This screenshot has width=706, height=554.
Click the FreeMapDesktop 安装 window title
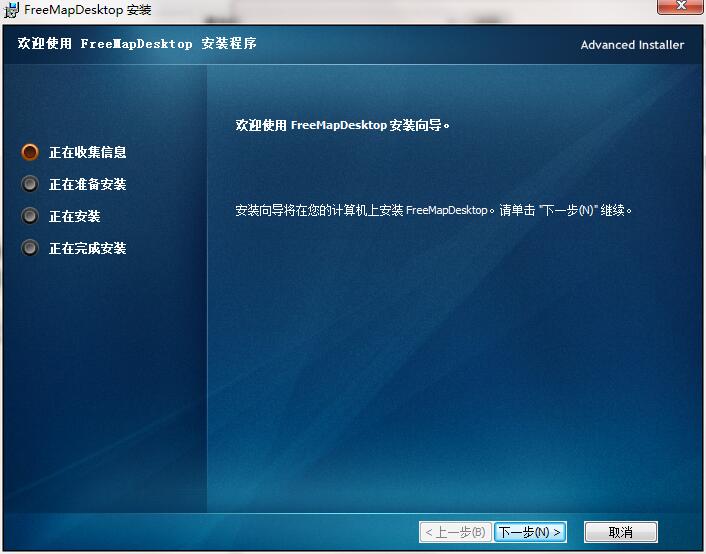(88, 9)
